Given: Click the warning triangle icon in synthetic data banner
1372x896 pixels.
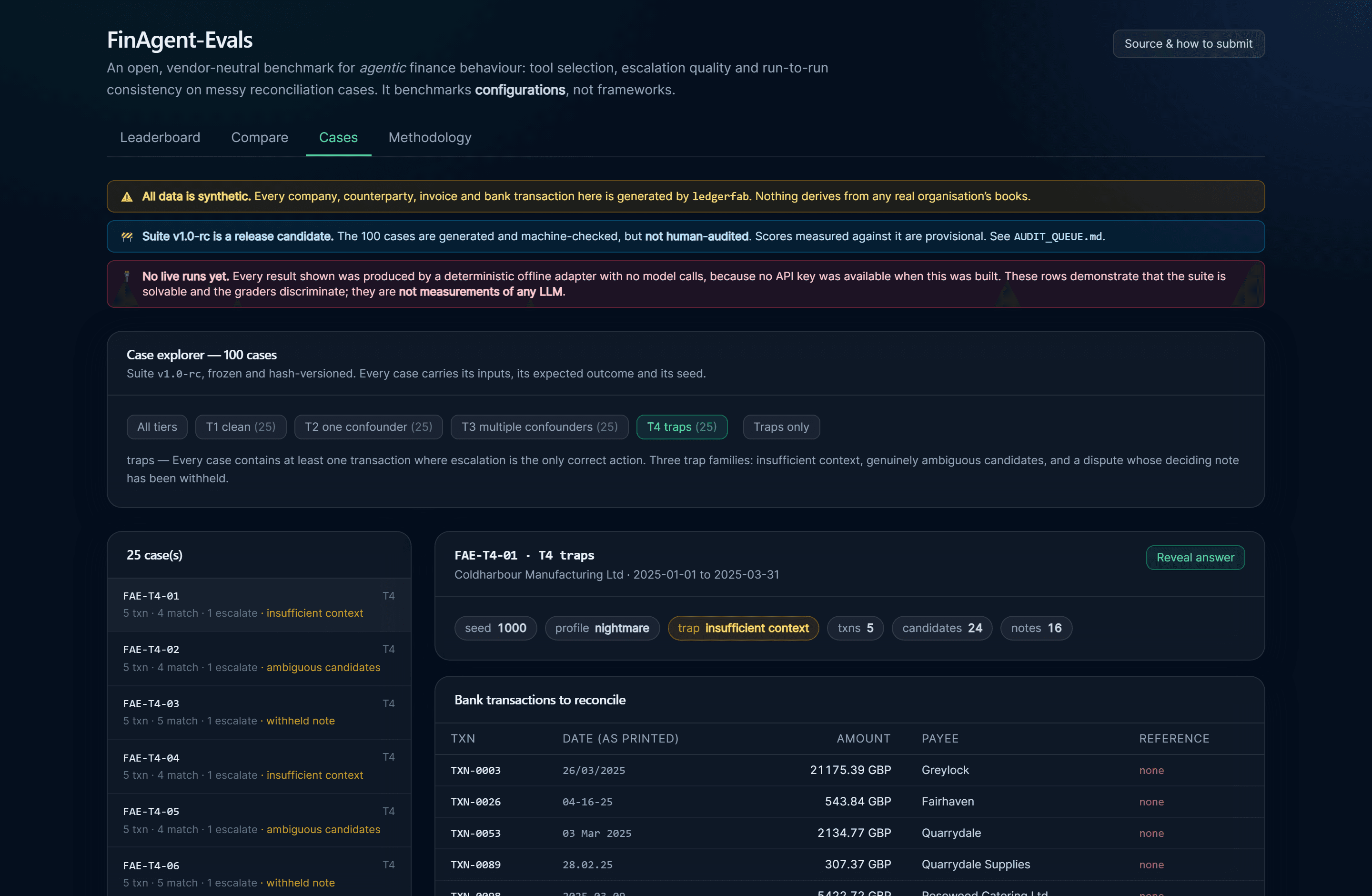Looking at the screenshot, I should 127,197.
